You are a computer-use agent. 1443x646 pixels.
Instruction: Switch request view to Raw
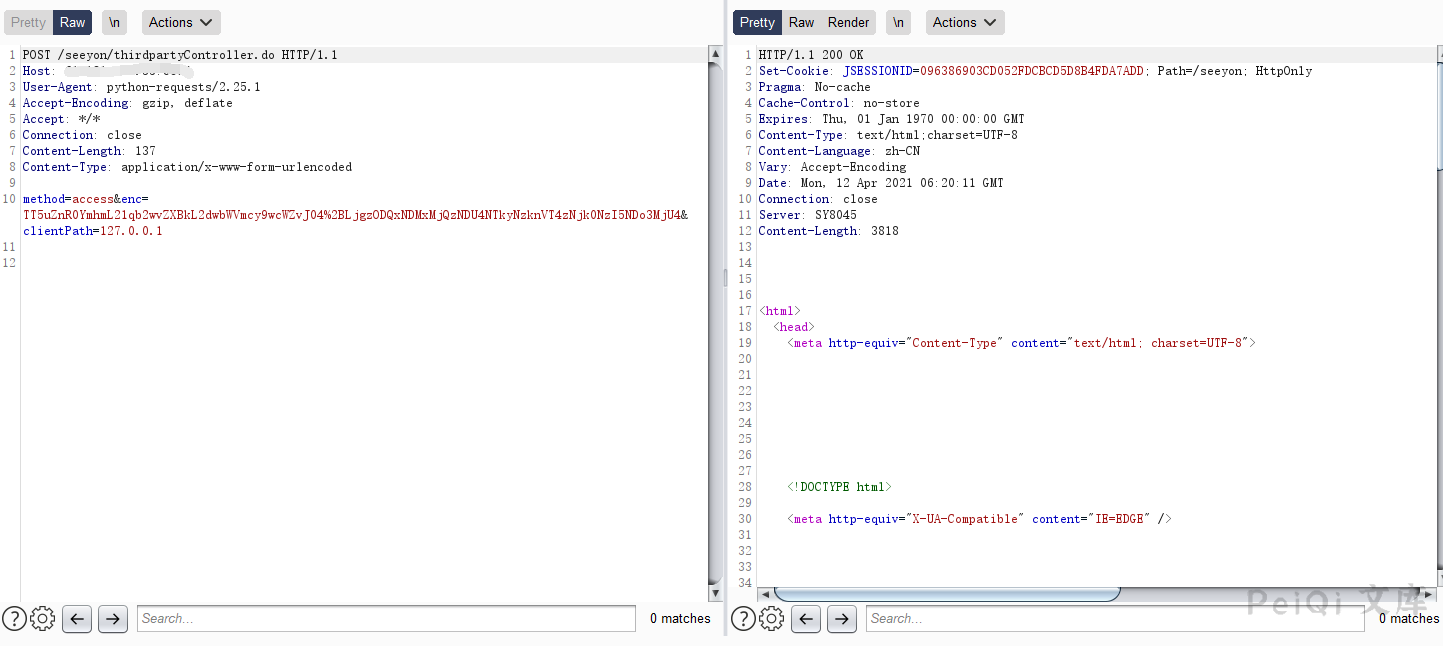(72, 22)
